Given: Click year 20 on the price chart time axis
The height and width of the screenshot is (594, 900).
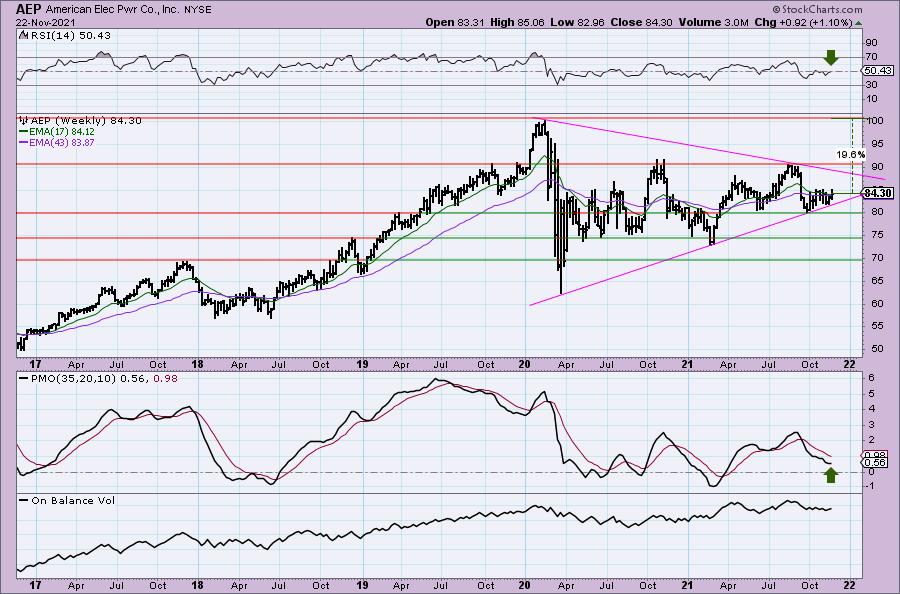Looking at the screenshot, I should coord(523,364).
